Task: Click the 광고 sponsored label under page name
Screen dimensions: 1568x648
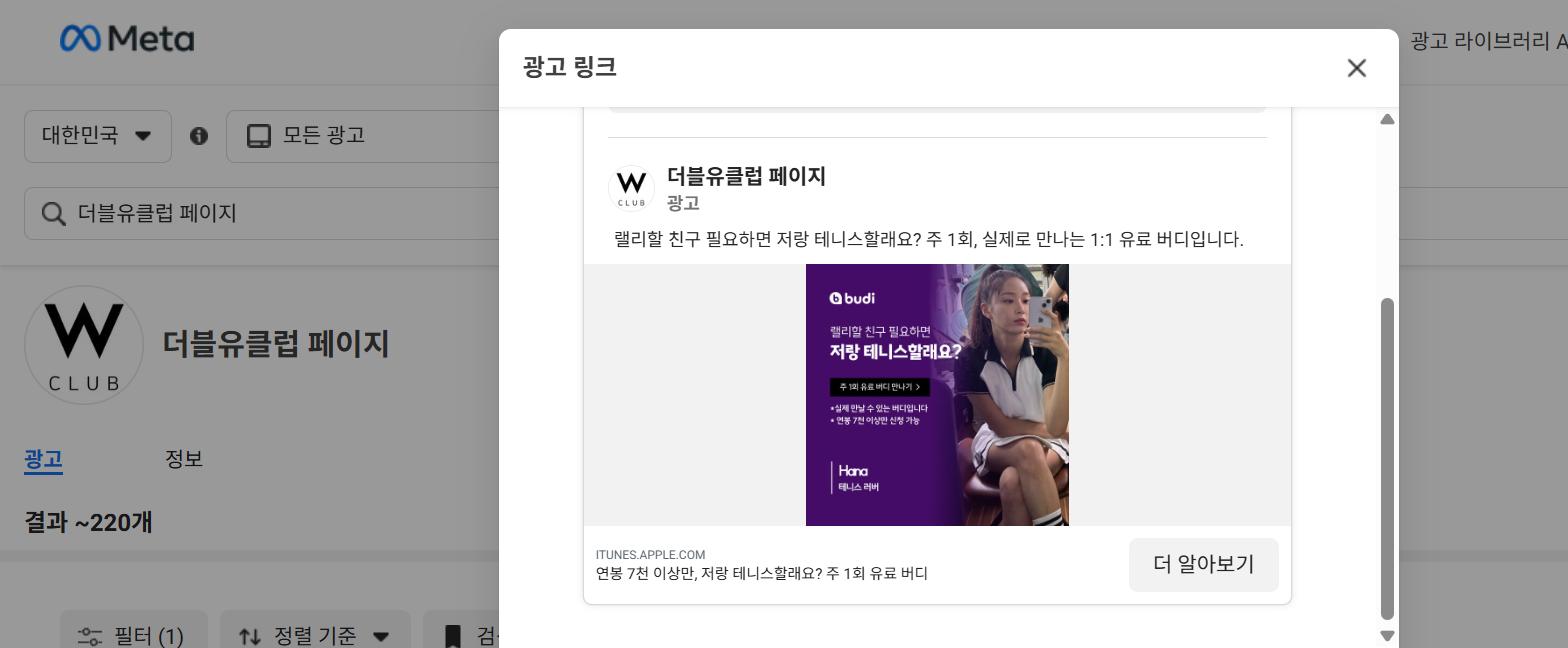Action: (683, 203)
